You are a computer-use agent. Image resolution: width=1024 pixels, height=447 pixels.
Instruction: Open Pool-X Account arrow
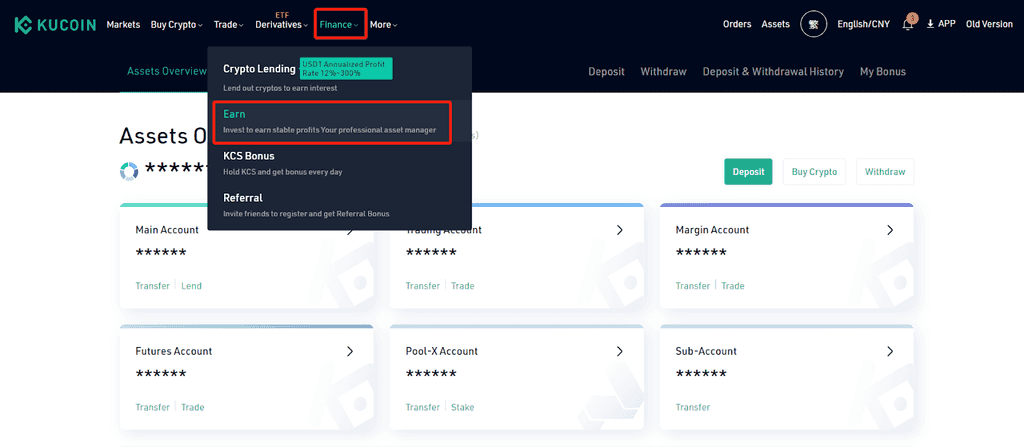[619, 352]
